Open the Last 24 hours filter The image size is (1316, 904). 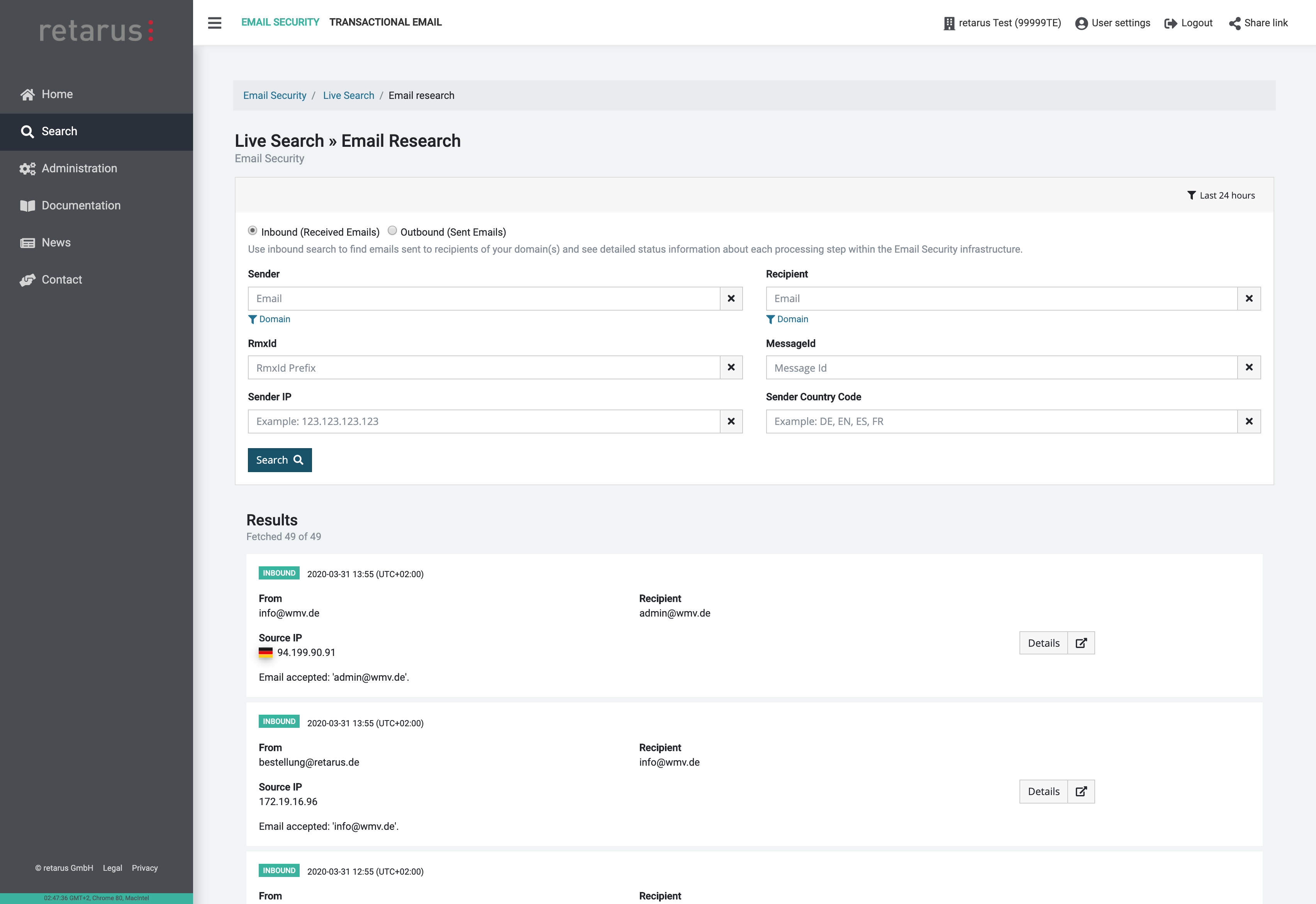[1221, 195]
